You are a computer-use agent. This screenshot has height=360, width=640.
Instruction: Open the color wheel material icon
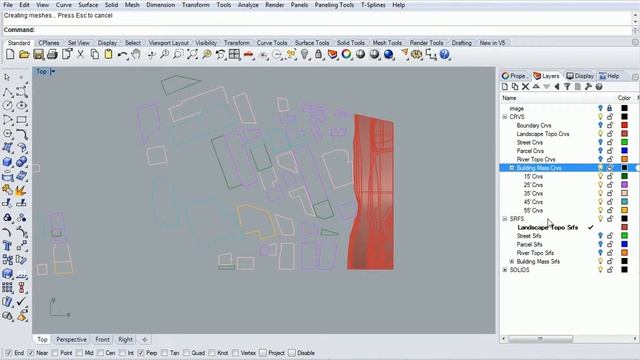coord(347,54)
